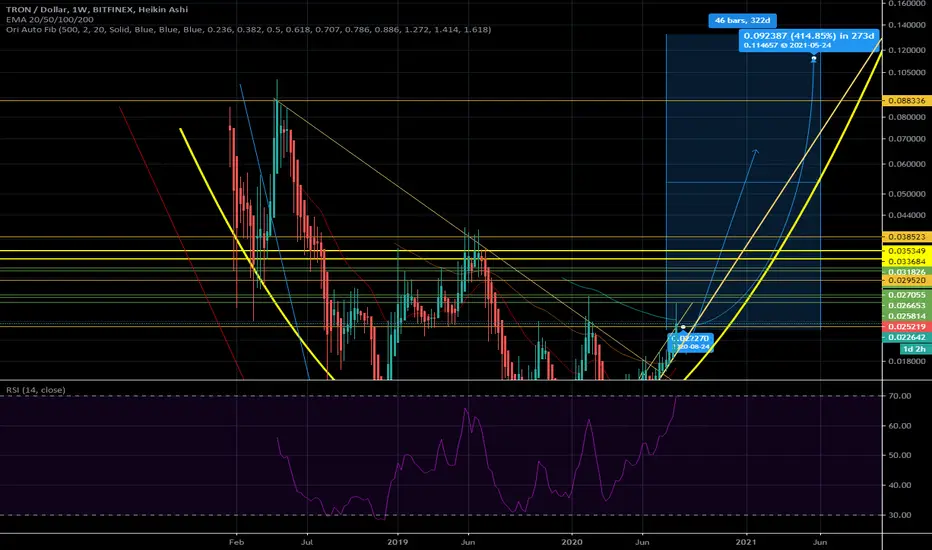
Task: Select the EMA 20/50/100/200 indicator legend
Action: pyautogui.click(x=50, y=19)
